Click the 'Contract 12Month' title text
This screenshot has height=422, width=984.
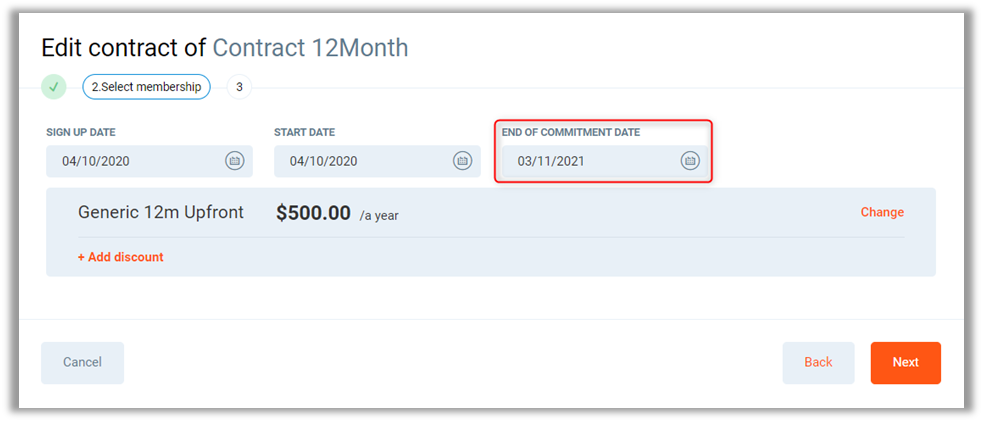(x=310, y=47)
